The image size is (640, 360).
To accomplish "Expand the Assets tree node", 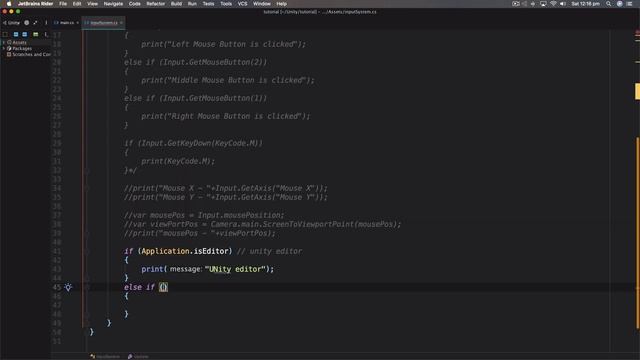I will click(4, 42).
